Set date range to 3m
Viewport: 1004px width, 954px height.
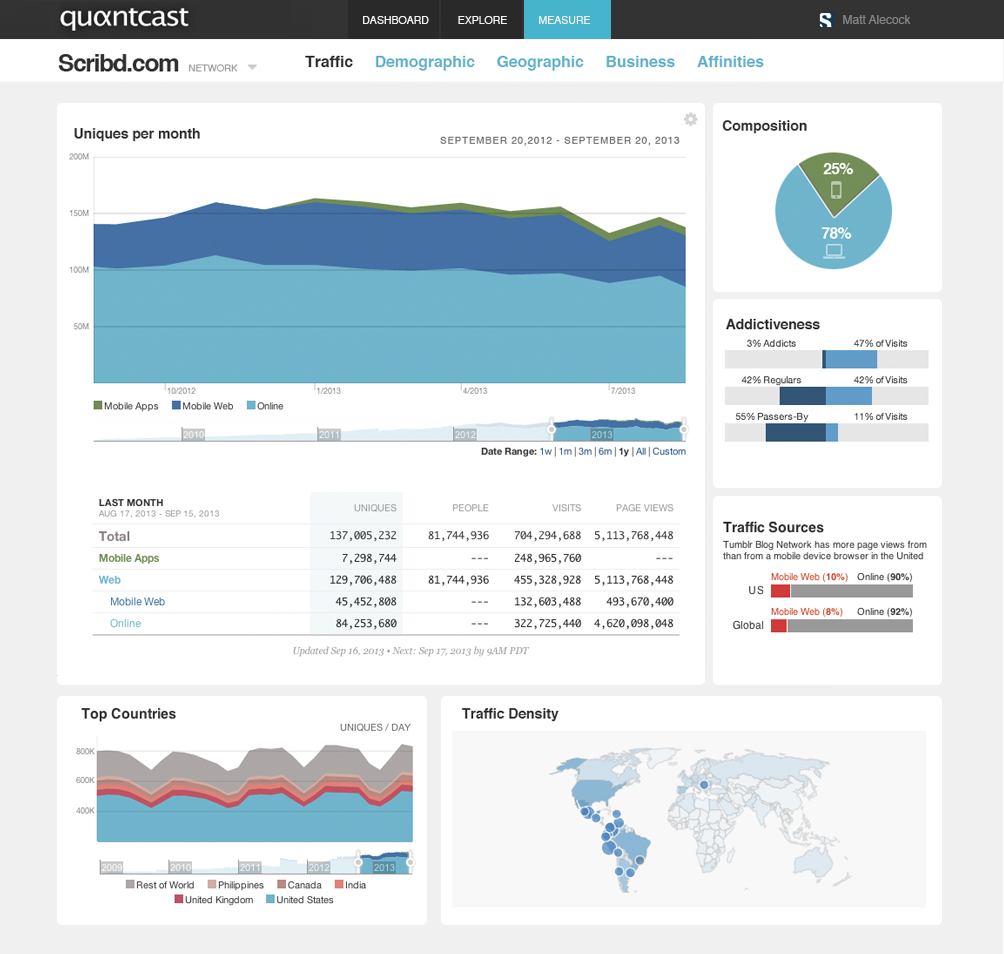click(x=585, y=451)
